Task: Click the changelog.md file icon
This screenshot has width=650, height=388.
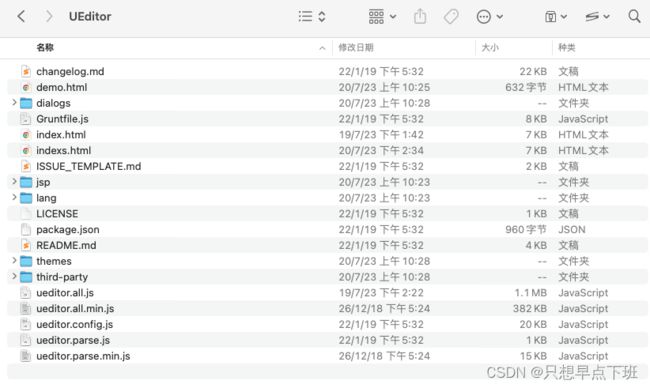Action: (x=26, y=72)
